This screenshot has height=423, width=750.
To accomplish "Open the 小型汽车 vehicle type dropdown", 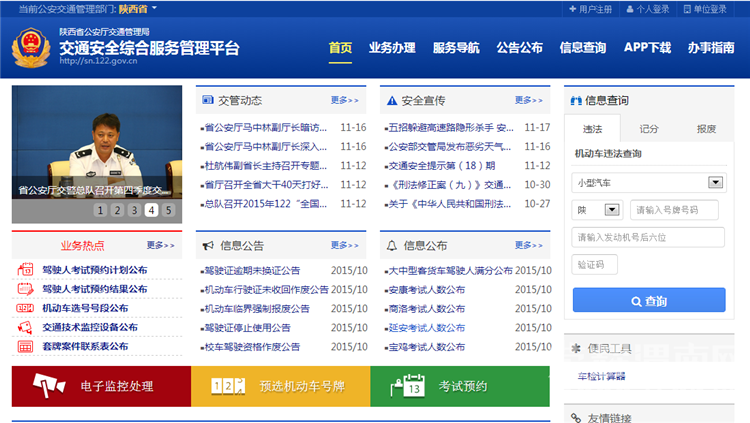I will [x=648, y=182].
